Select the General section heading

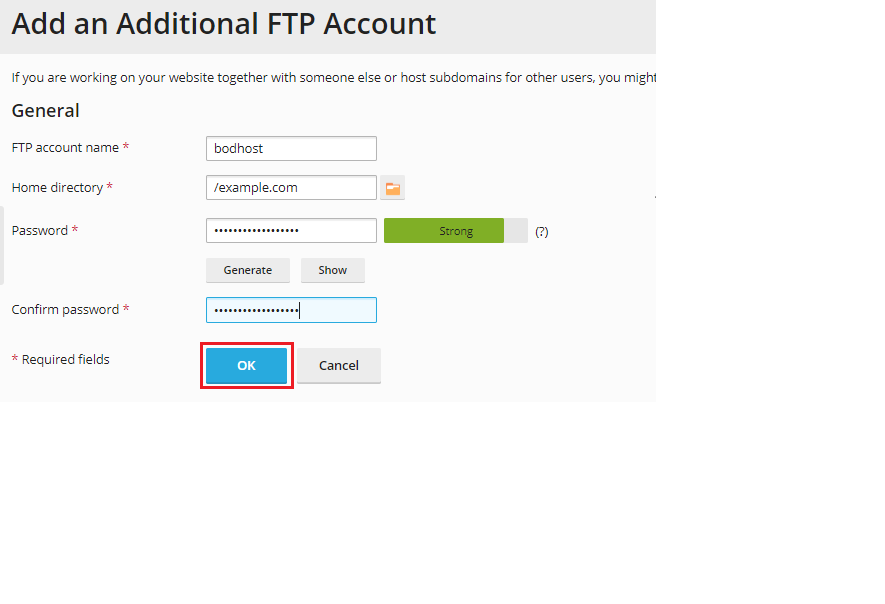click(x=46, y=111)
